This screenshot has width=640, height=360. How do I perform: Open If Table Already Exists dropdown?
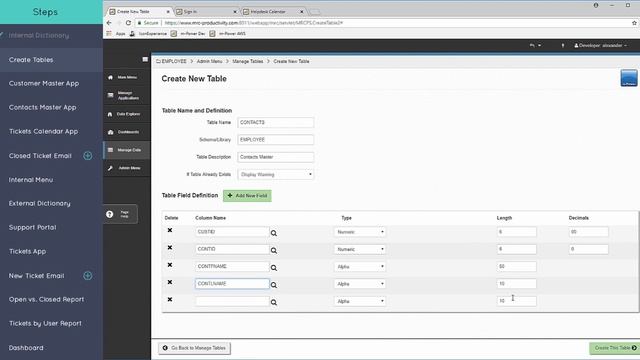point(276,175)
